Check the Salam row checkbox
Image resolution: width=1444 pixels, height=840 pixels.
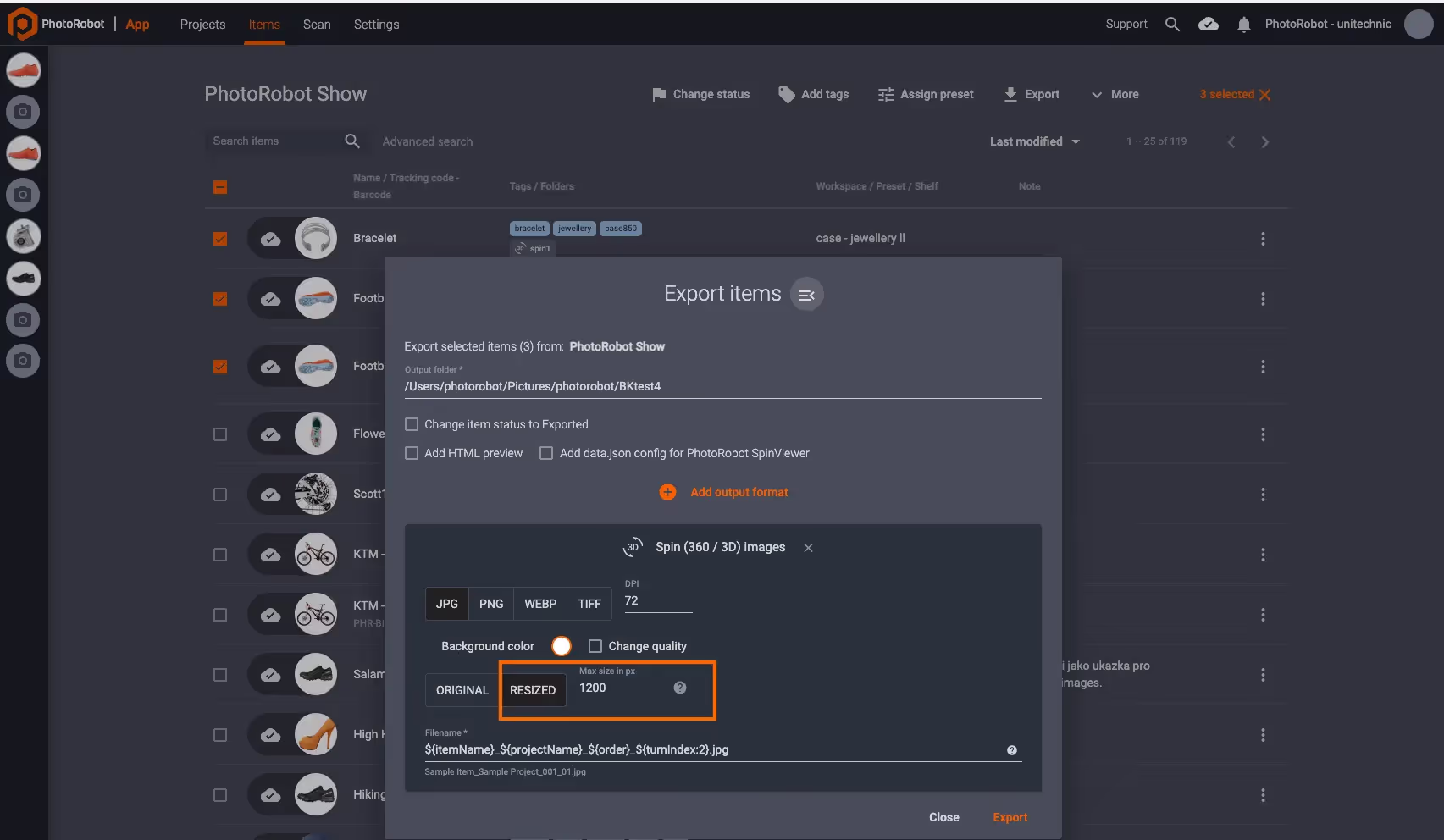220,675
